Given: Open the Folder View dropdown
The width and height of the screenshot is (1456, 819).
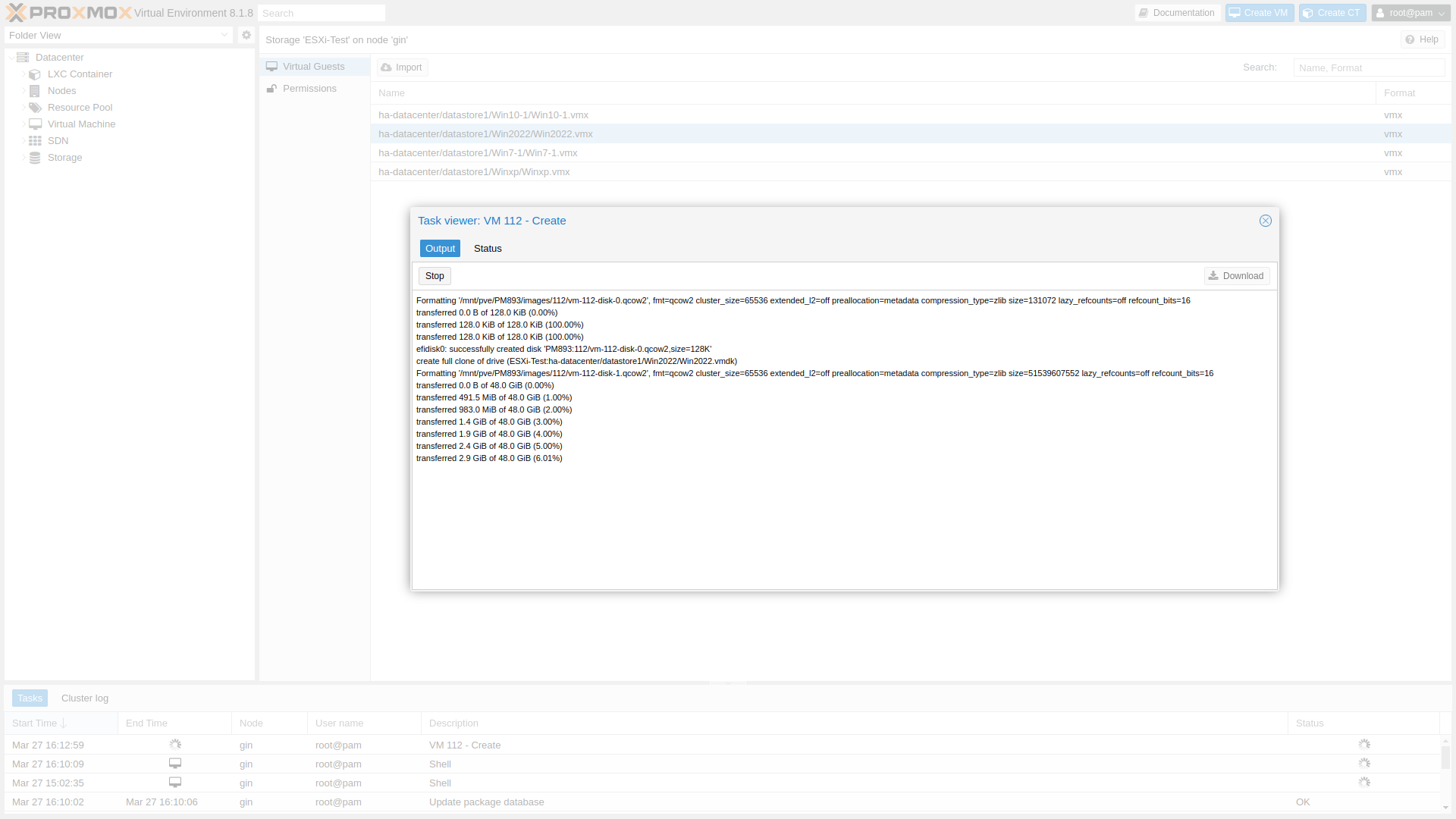Looking at the screenshot, I should pos(224,35).
